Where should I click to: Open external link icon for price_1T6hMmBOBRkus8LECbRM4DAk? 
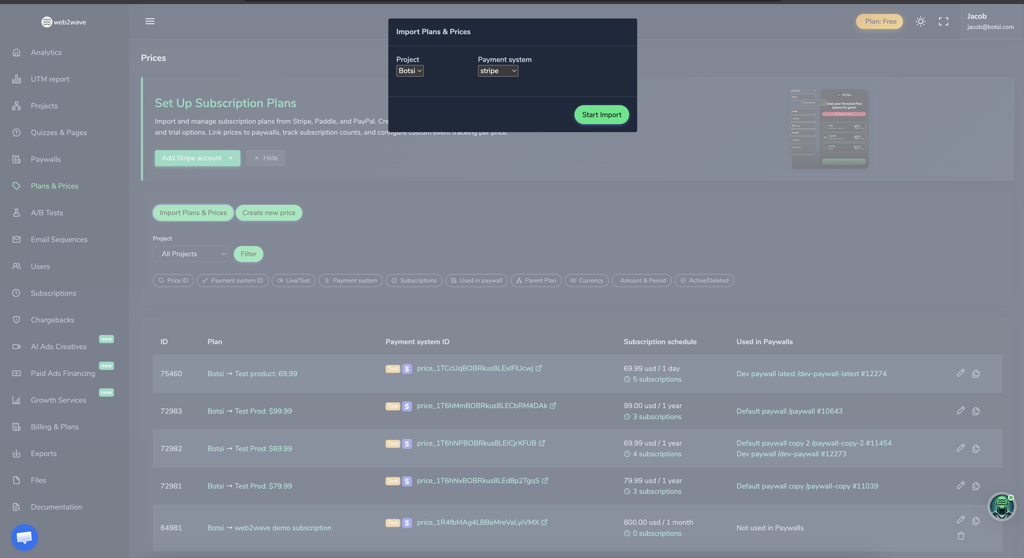552,405
